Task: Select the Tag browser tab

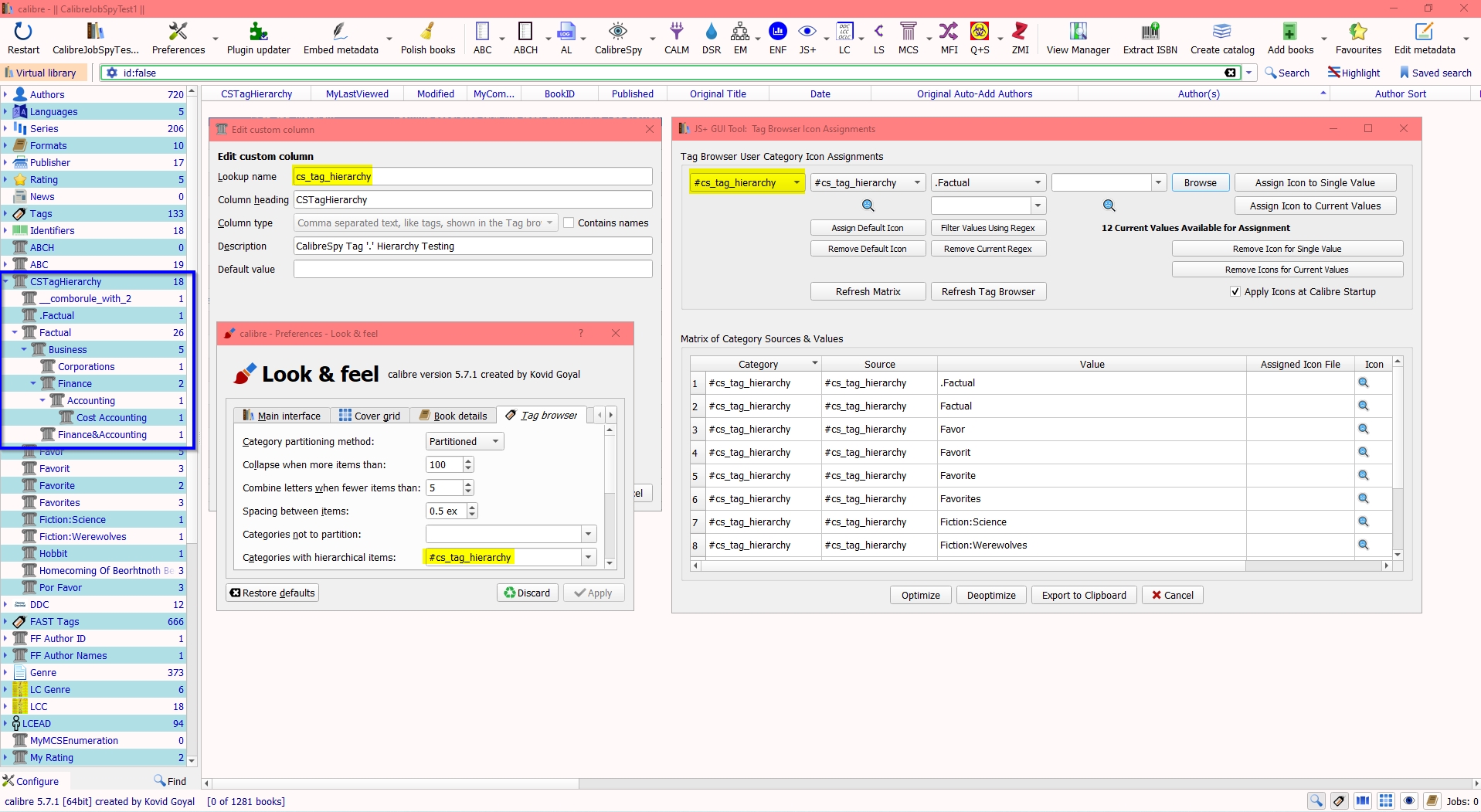Action: 542,415
